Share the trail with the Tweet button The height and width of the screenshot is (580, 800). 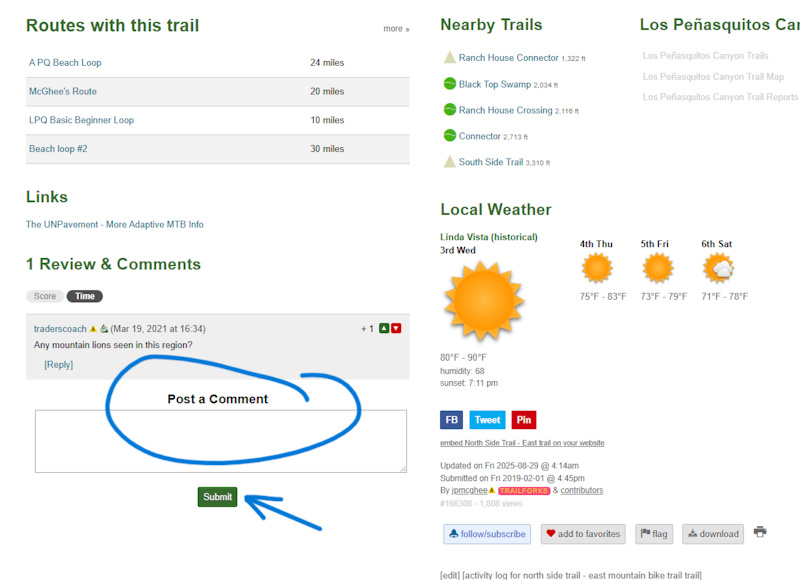click(487, 420)
